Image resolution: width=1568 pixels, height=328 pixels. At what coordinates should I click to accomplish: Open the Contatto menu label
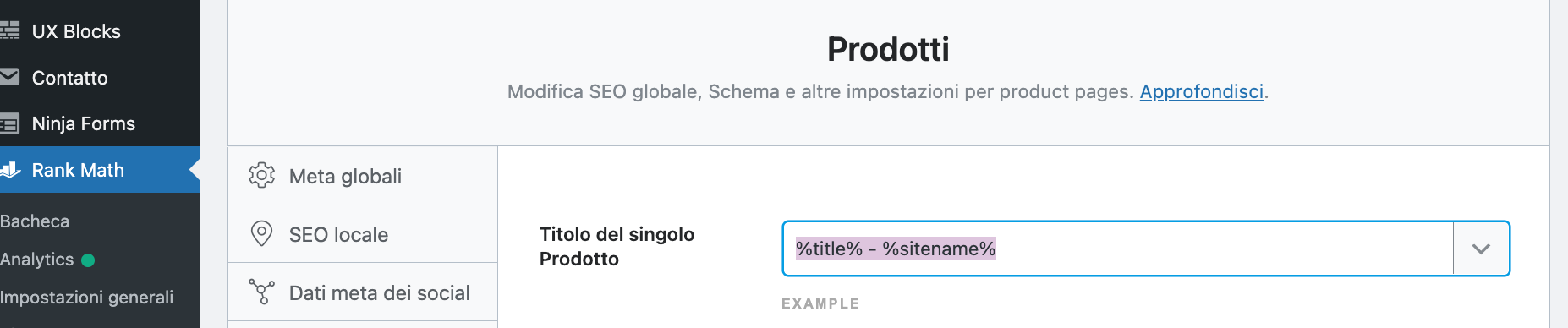(70, 78)
